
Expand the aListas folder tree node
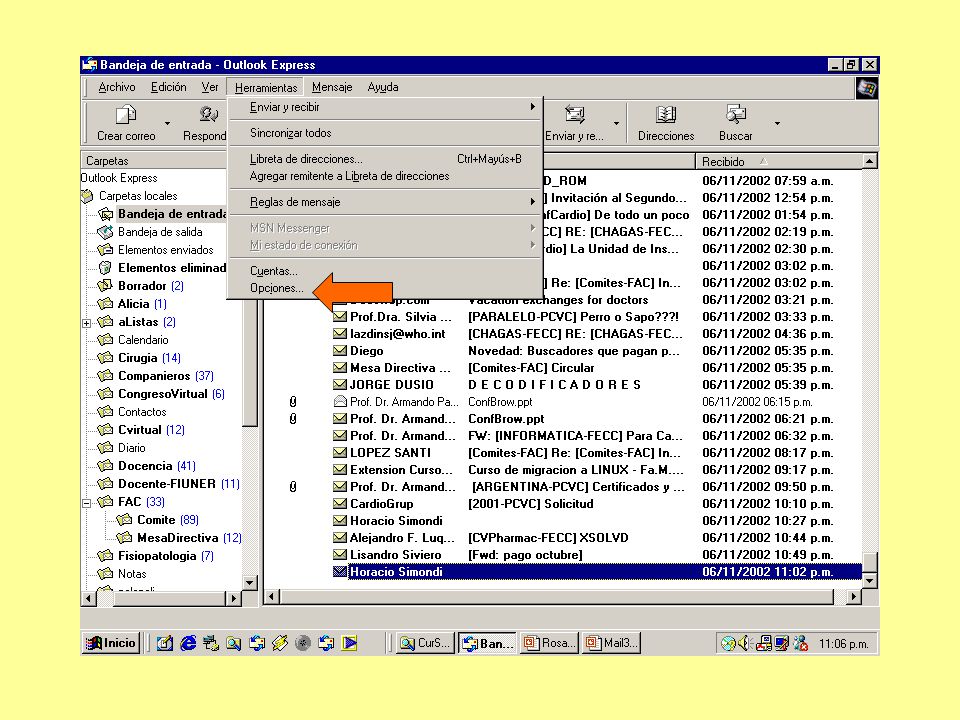[87, 323]
